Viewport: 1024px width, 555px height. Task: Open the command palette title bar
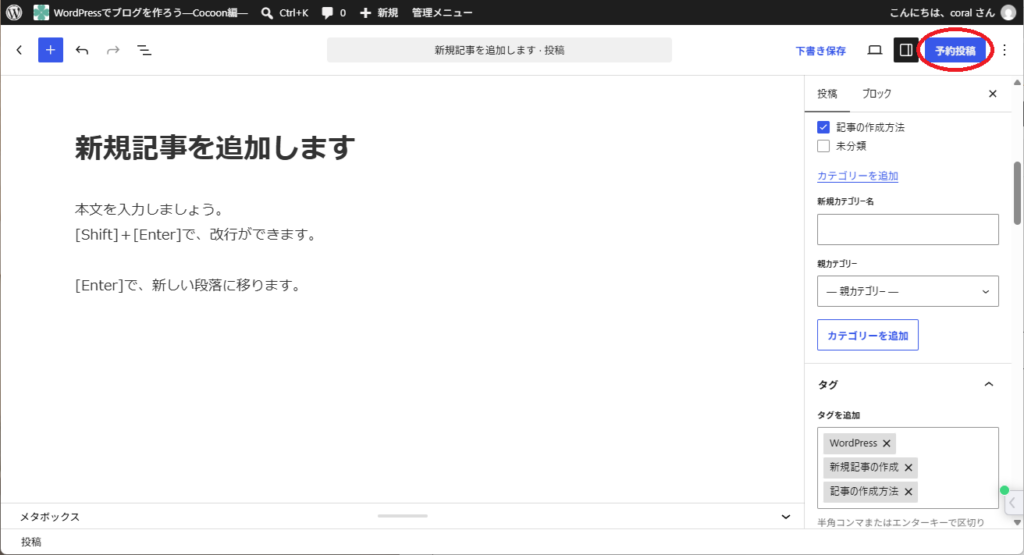(499, 50)
